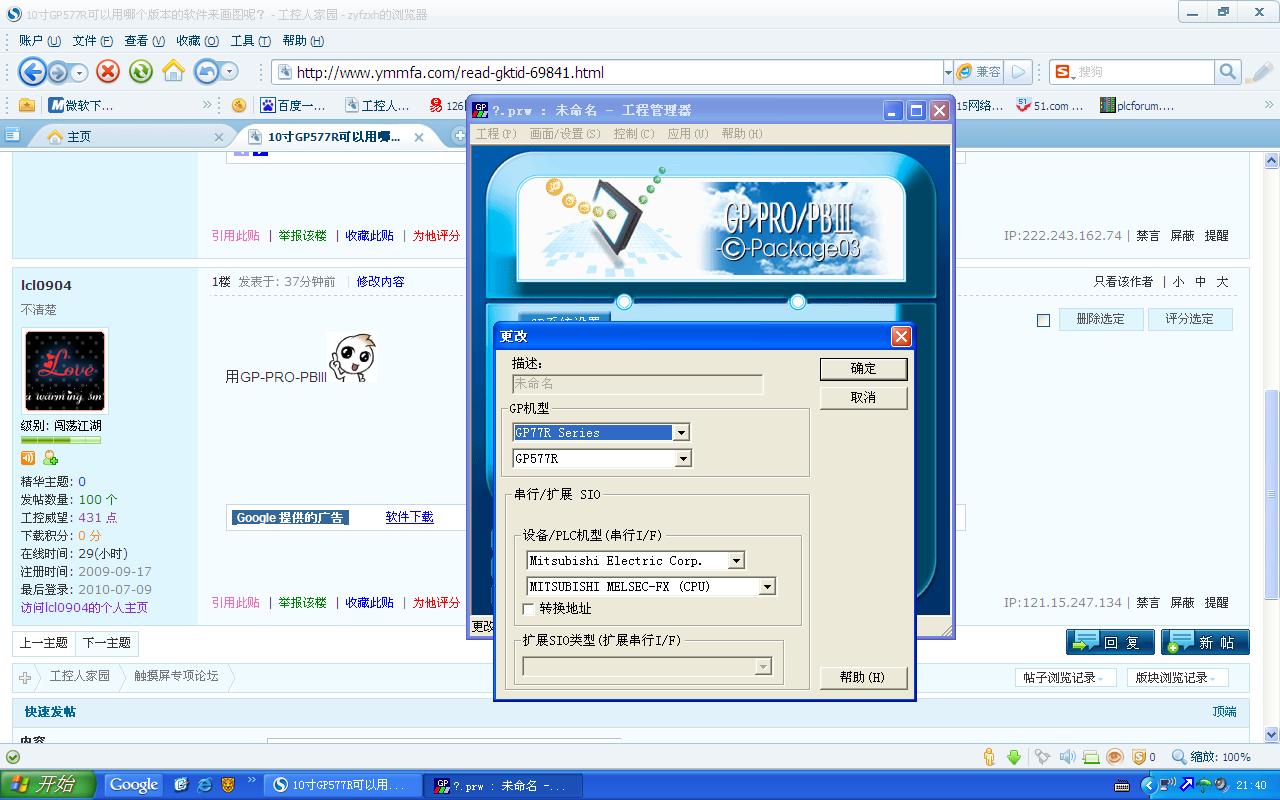Enable the 转换地址 checkbox
Viewport: 1280px width, 800px height.
(x=529, y=608)
